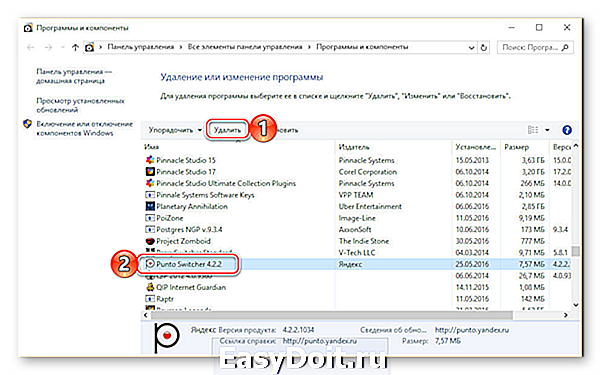
Task: Click Программы и компоненты breadcrumb
Action: (362, 47)
